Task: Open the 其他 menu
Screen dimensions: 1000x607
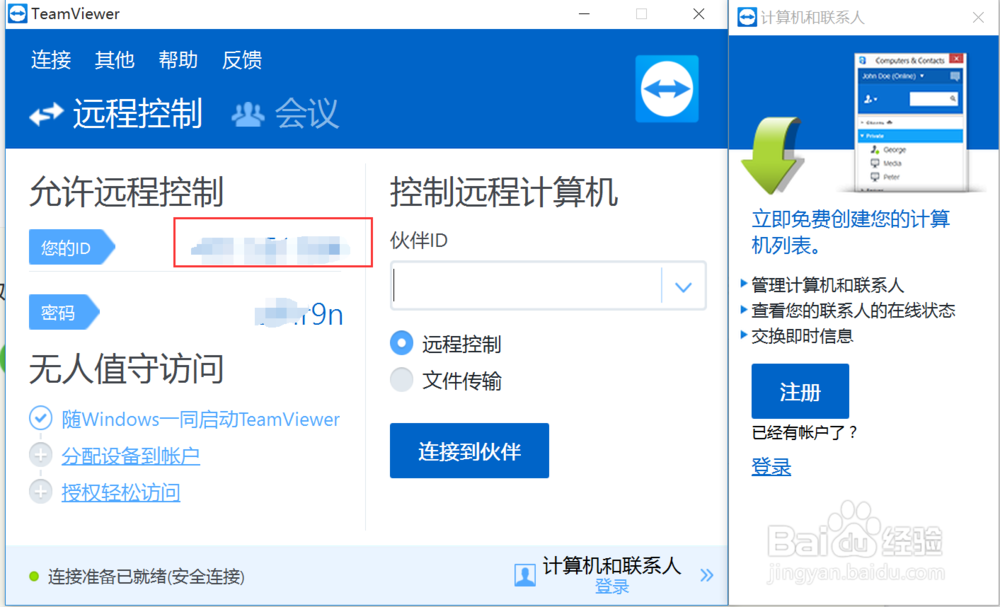Action: (114, 60)
